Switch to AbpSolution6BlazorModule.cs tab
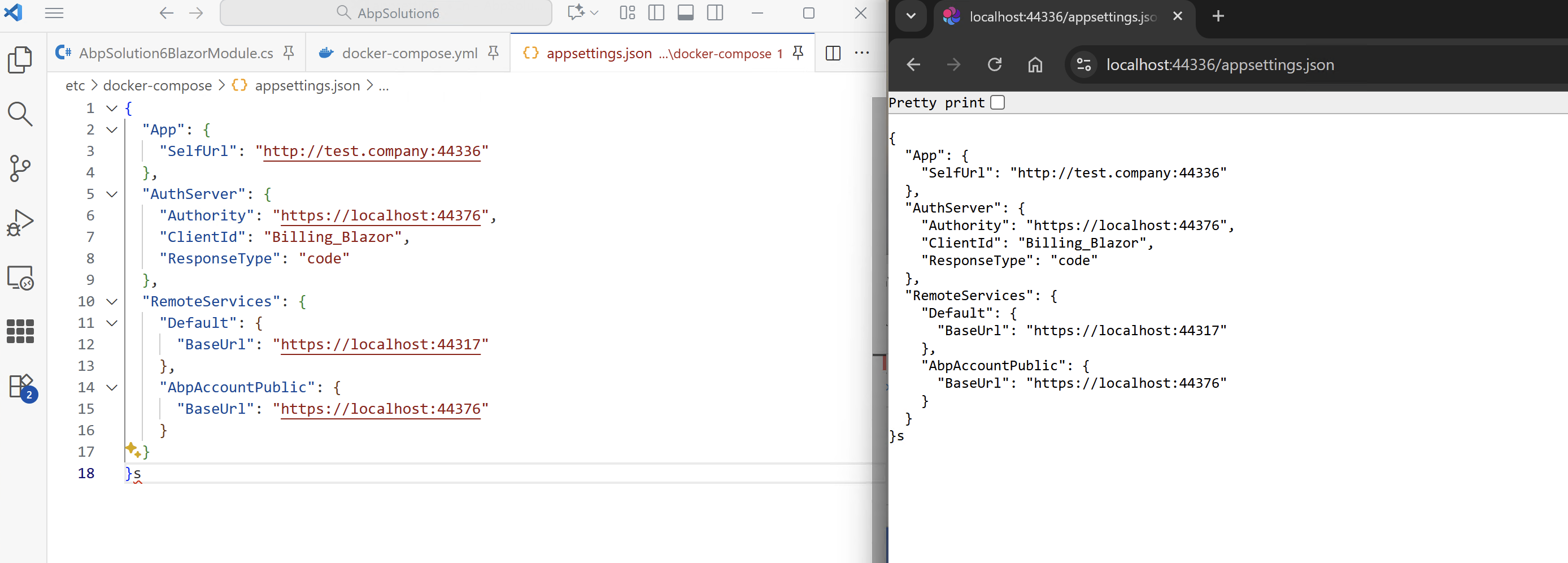The image size is (1568, 563). coord(175,54)
